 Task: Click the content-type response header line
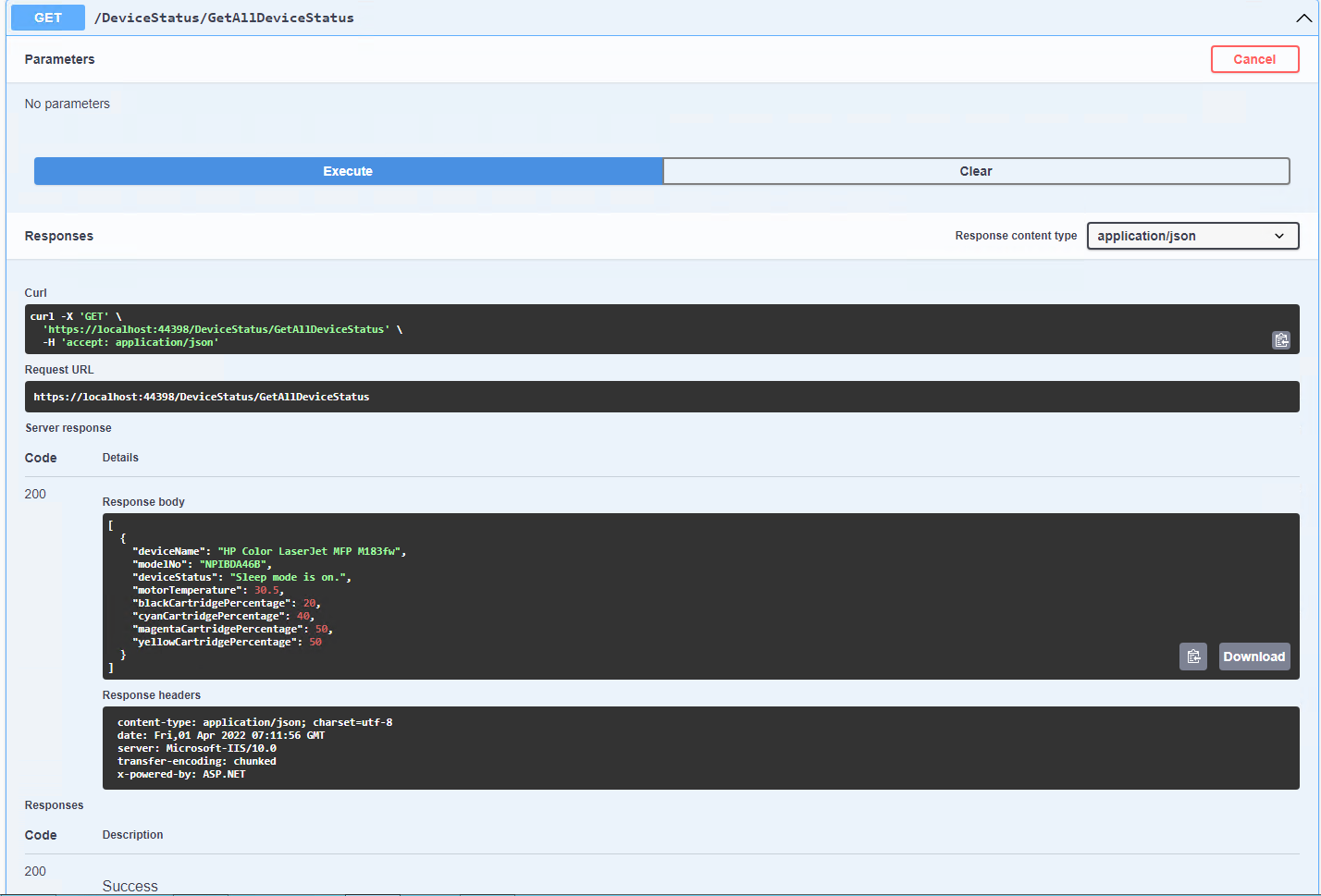tap(254, 722)
